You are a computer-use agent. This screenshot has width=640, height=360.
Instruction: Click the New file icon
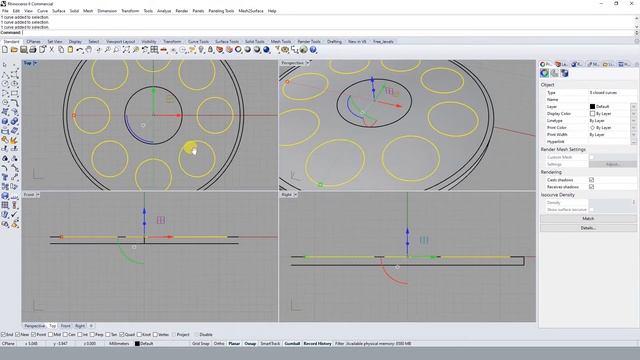5,50
